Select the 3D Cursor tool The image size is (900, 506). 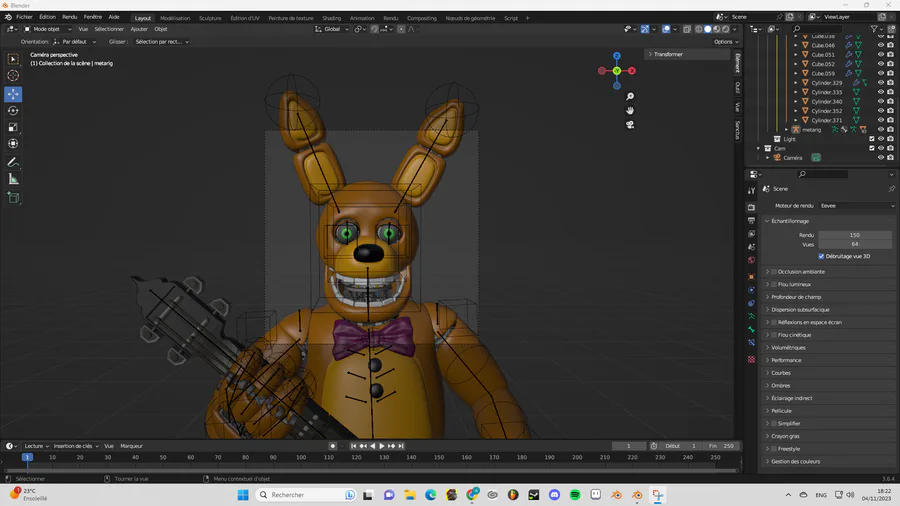click(13, 75)
